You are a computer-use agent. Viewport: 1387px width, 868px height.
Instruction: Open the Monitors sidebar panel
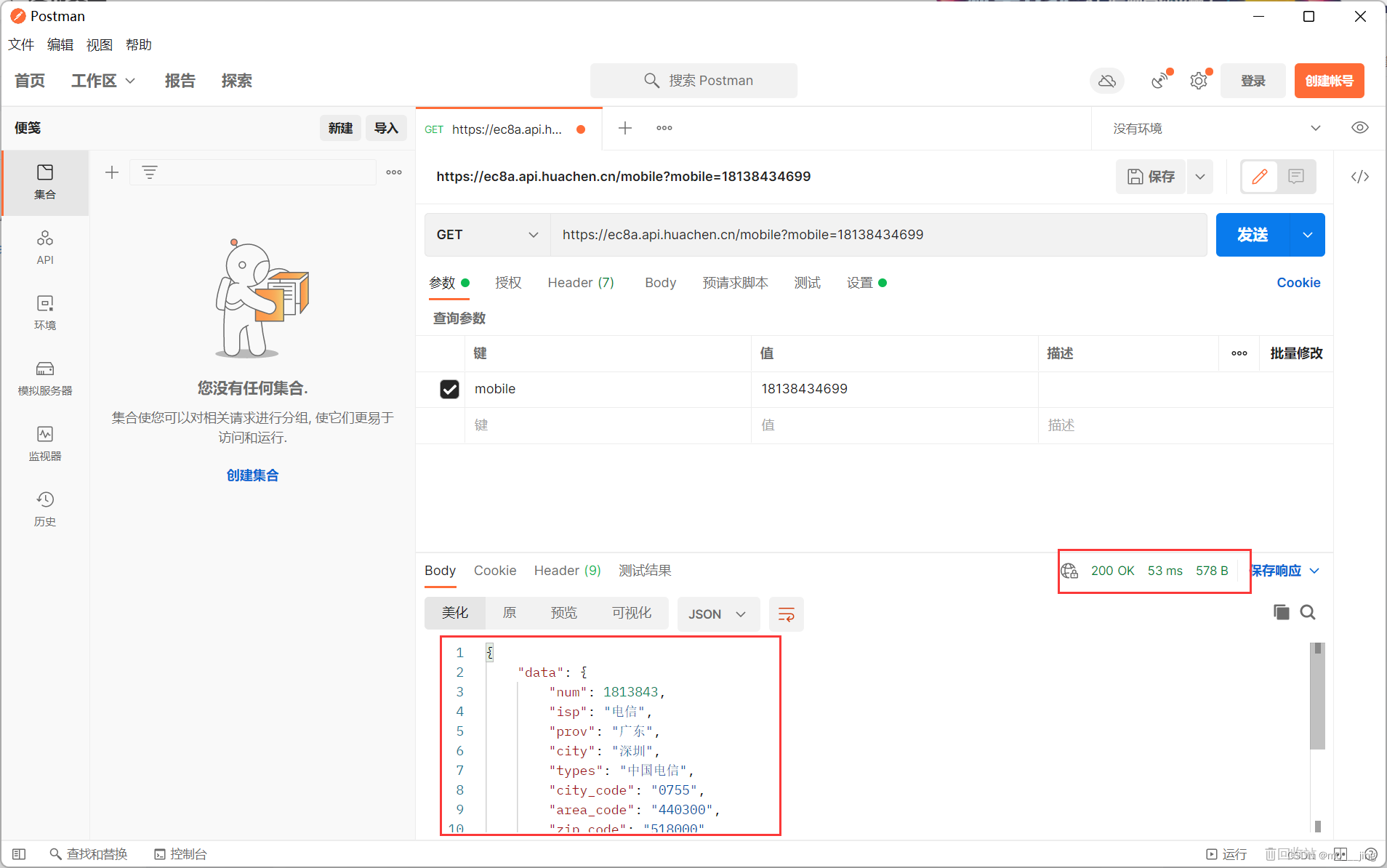coord(45,443)
